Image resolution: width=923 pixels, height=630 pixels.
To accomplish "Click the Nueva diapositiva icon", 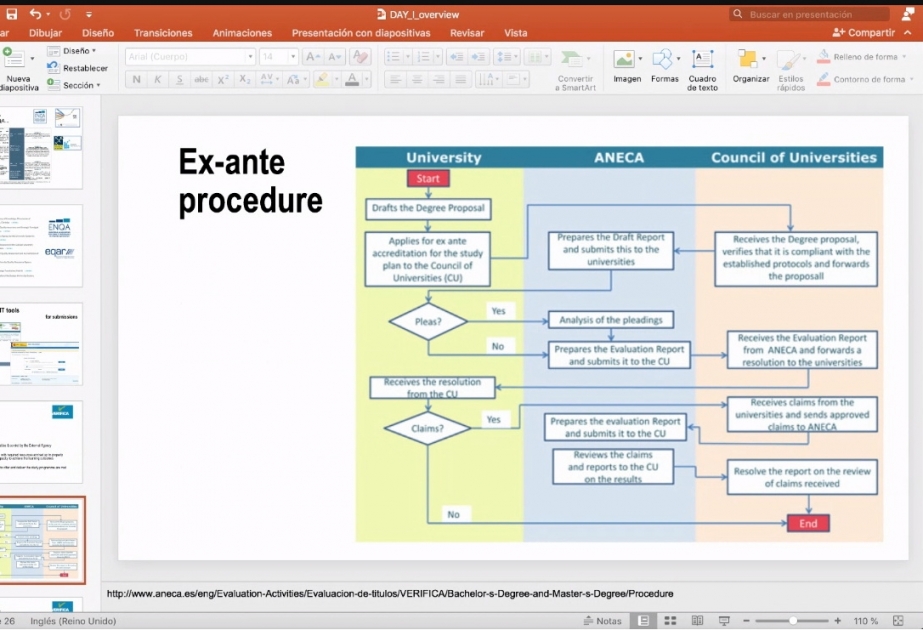I will pyautogui.click(x=14, y=58).
